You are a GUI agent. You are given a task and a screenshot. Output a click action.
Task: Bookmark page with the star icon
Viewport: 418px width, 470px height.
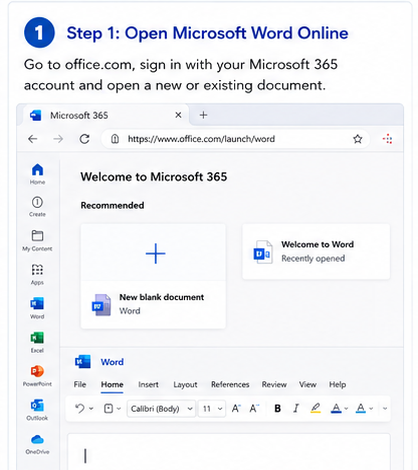[358, 139]
